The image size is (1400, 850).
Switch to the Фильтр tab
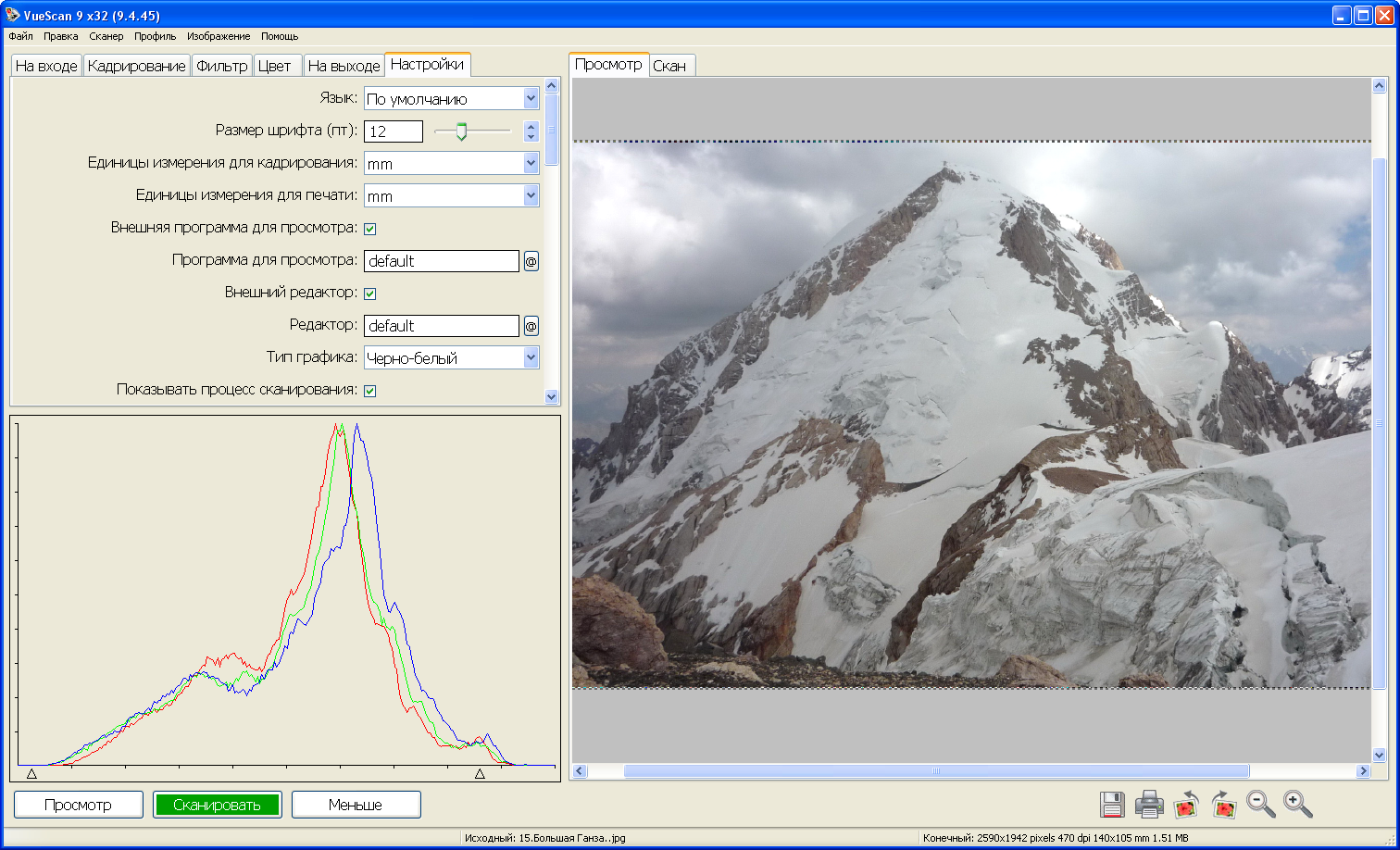(x=222, y=66)
